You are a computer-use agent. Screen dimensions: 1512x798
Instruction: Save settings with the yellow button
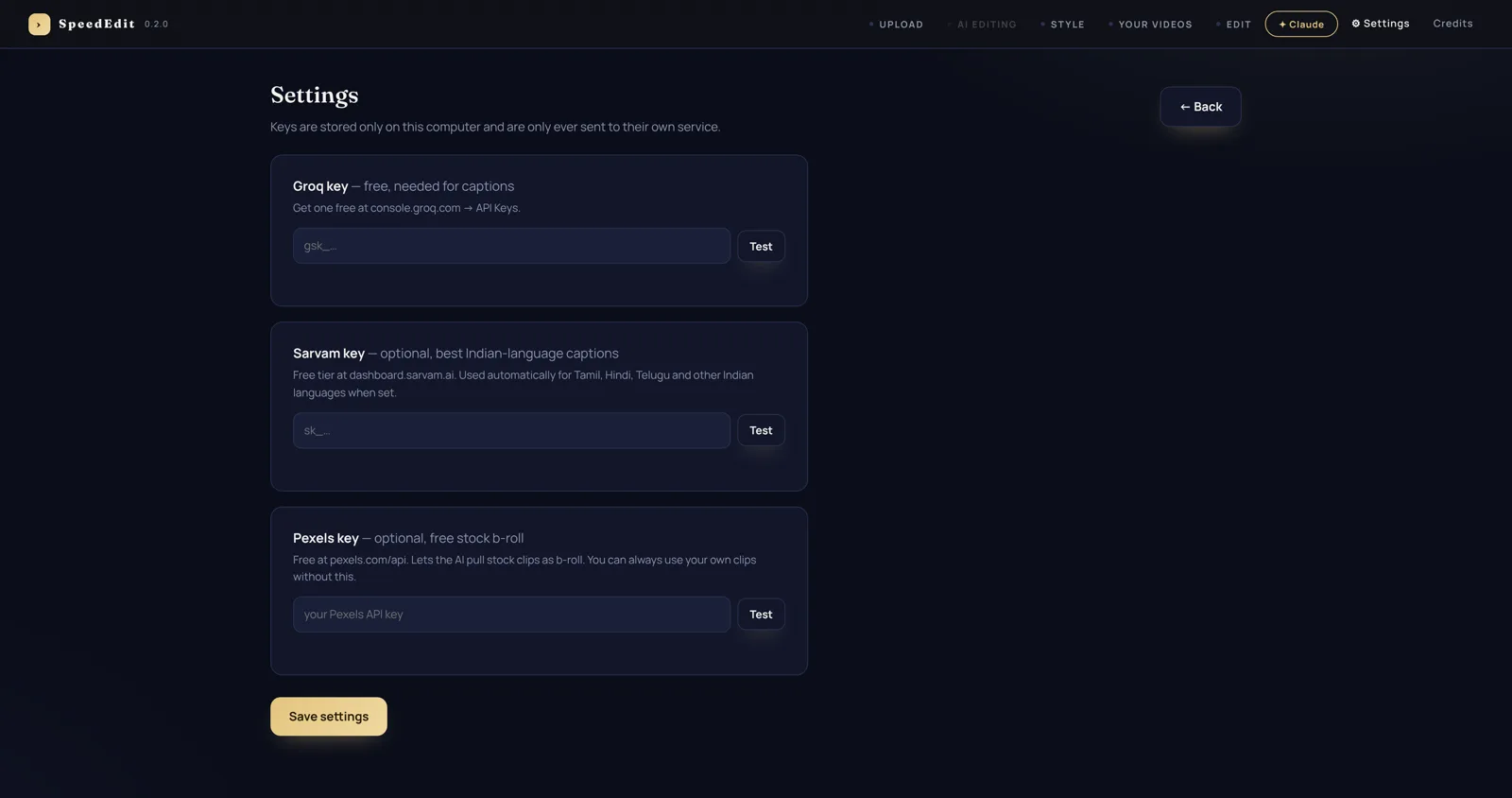[x=329, y=717]
